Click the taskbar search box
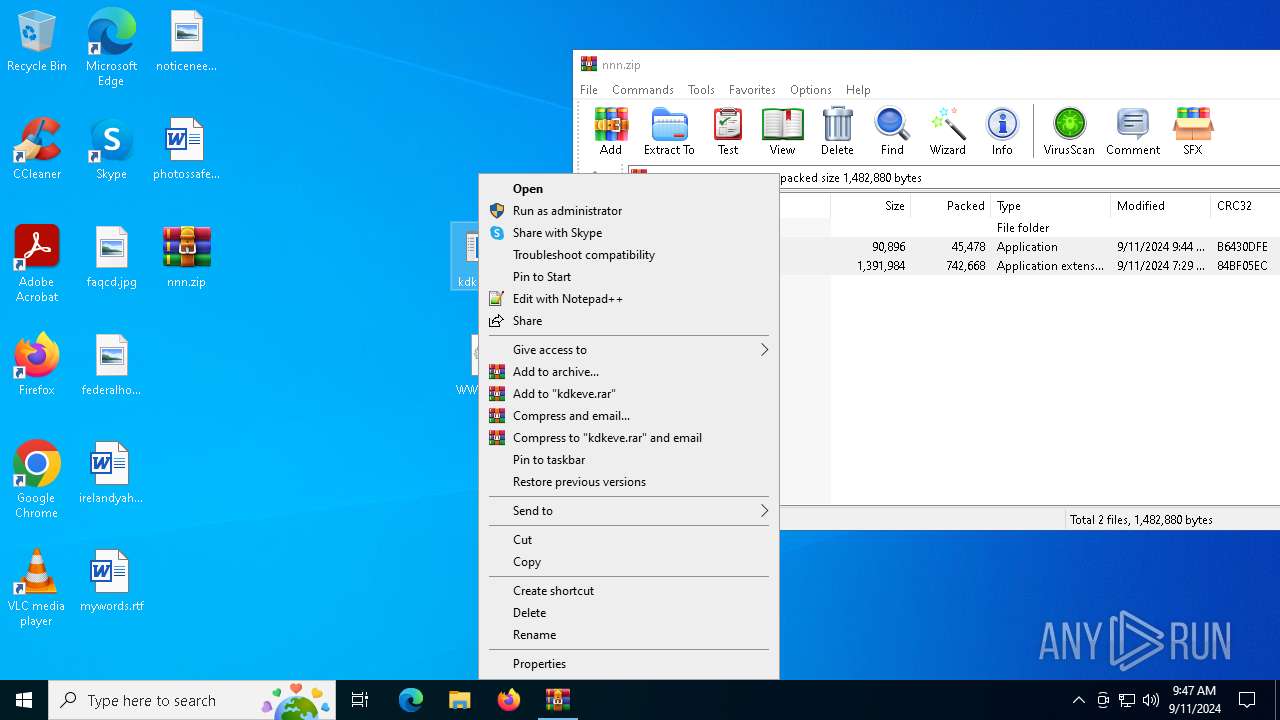The width and height of the screenshot is (1280, 720). tap(192, 700)
